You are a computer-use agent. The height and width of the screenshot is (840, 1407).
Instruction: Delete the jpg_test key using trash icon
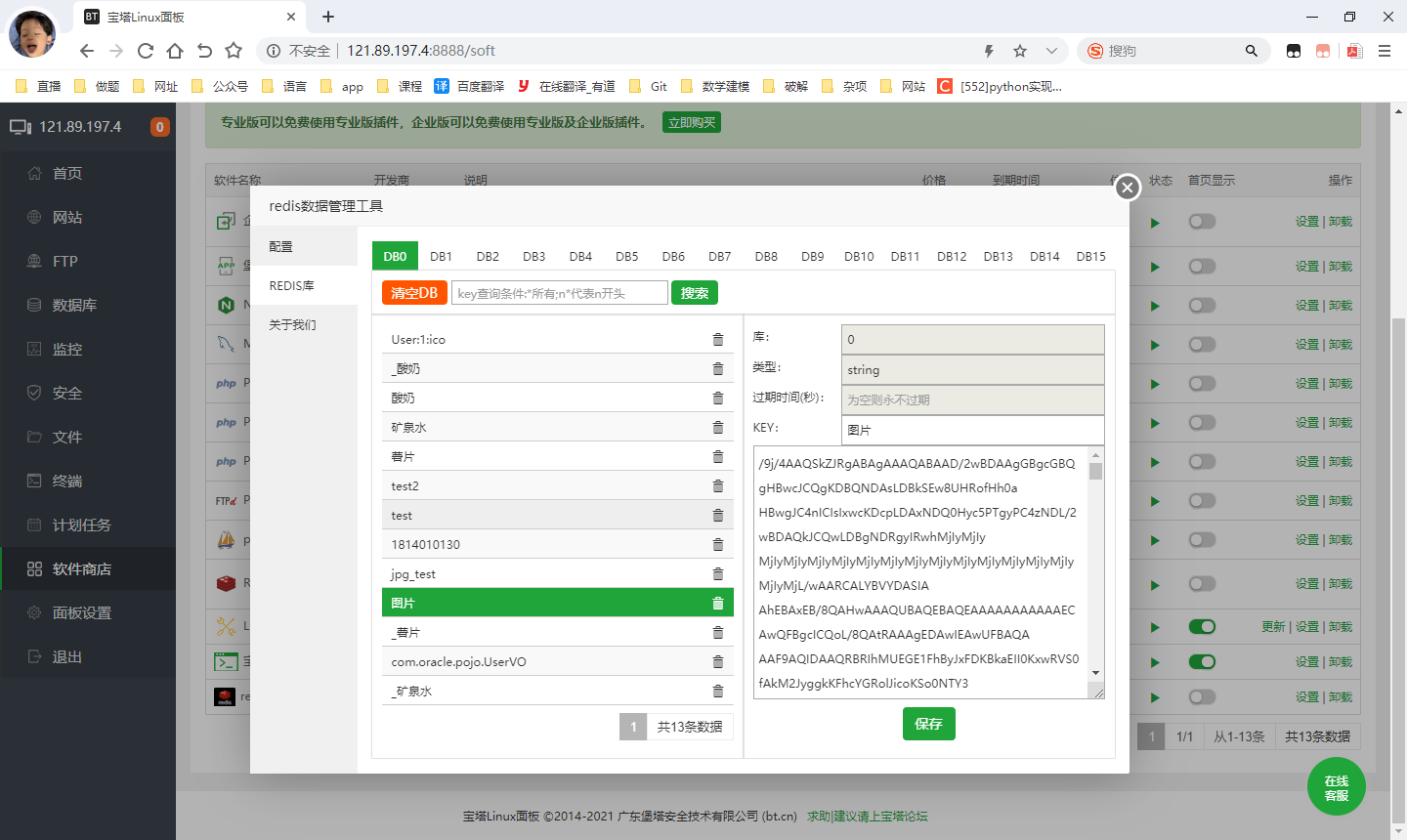point(718,574)
